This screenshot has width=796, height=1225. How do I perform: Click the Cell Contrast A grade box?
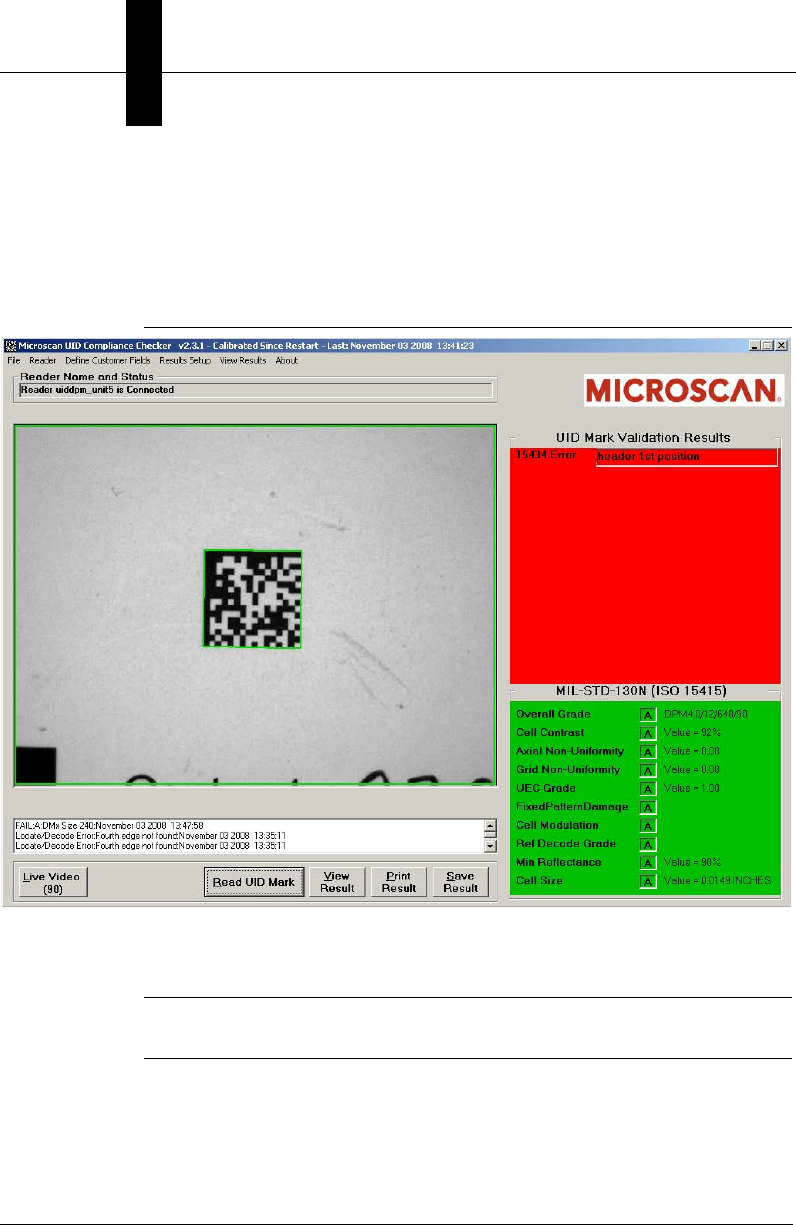click(x=647, y=733)
